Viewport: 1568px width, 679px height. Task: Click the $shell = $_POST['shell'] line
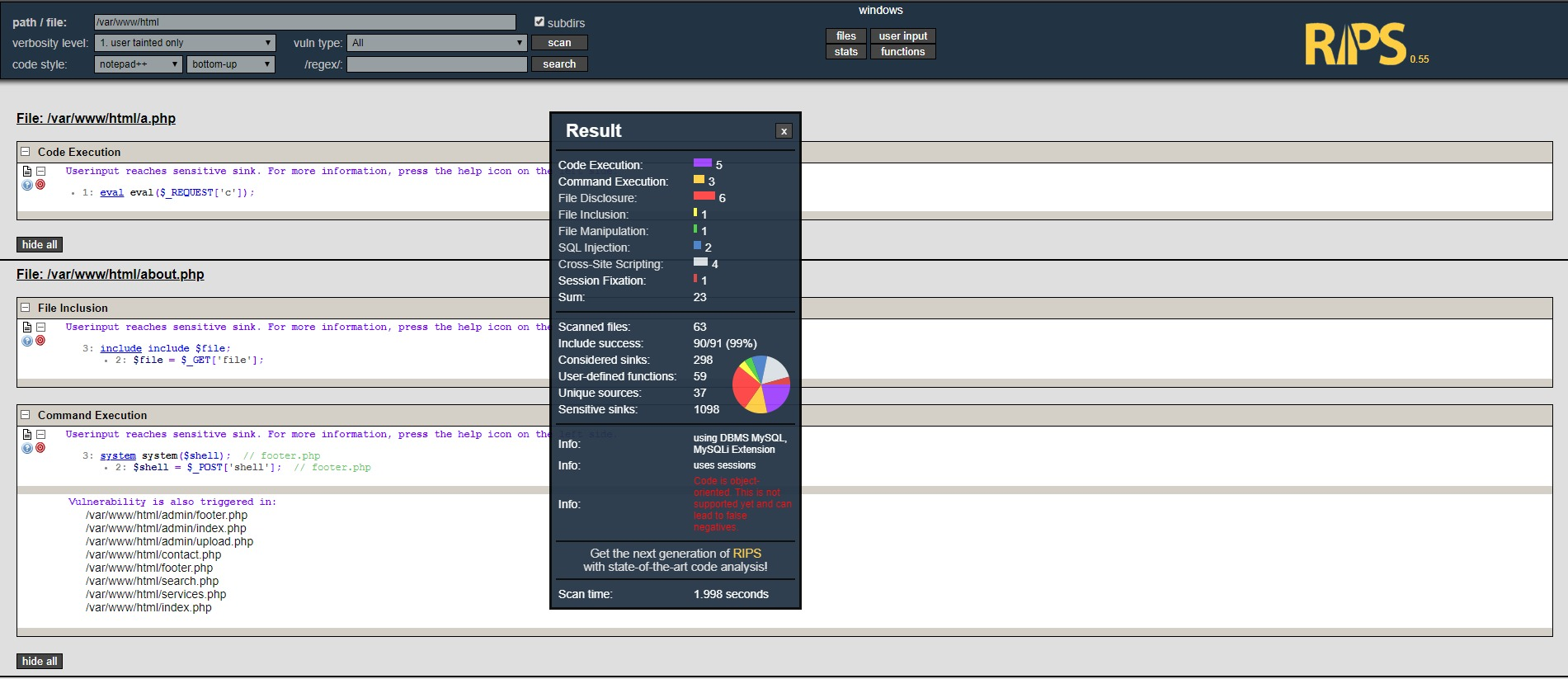click(207, 467)
